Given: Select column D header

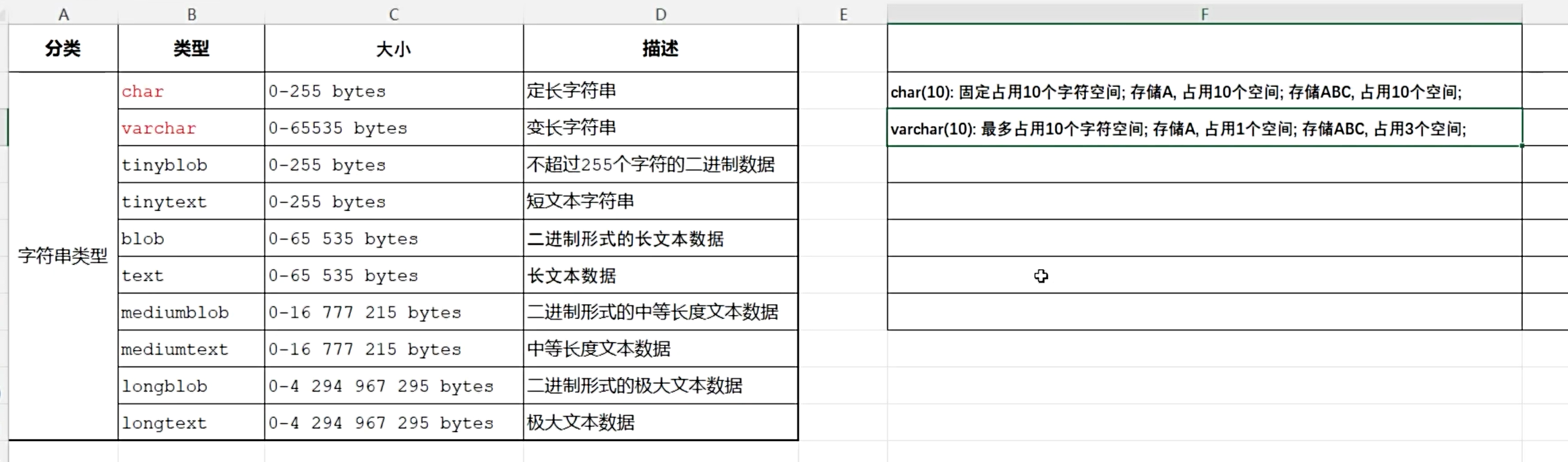Looking at the screenshot, I should tap(661, 14).
